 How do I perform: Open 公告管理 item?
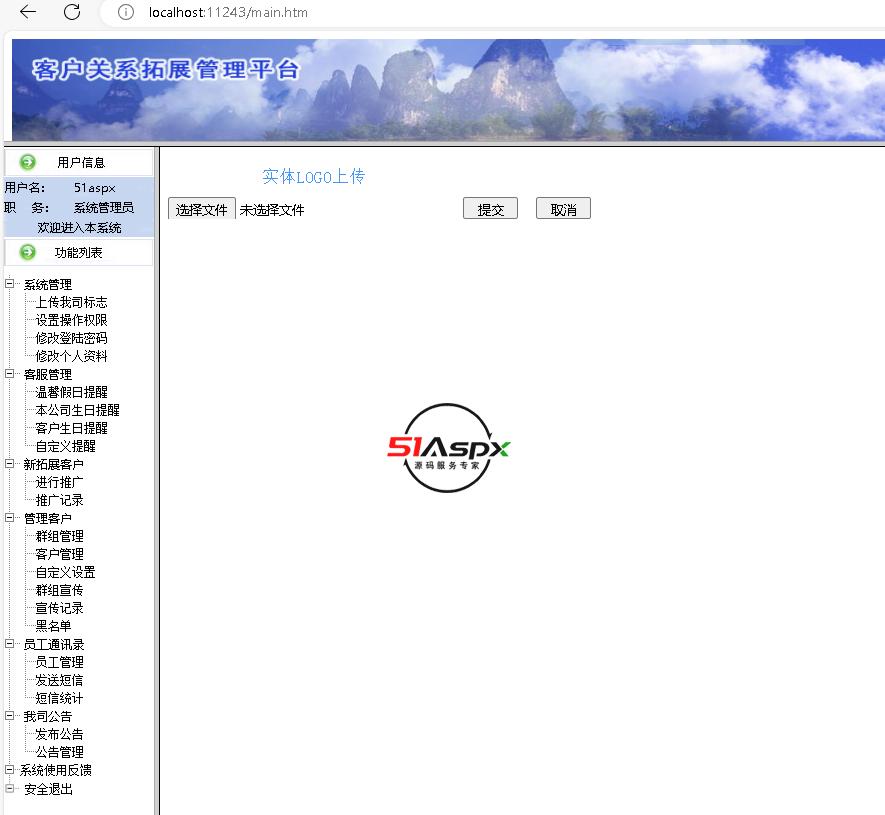click(x=59, y=752)
